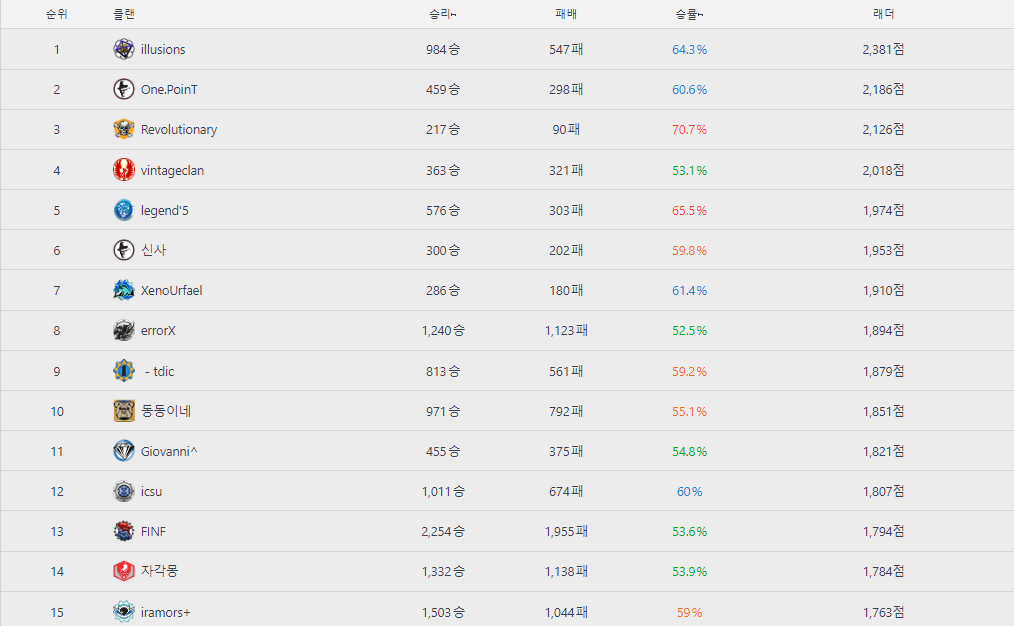Click the 동동이네 bulldog emblem icon
Image resolution: width=1014 pixels, height=626 pixels.
point(124,411)
